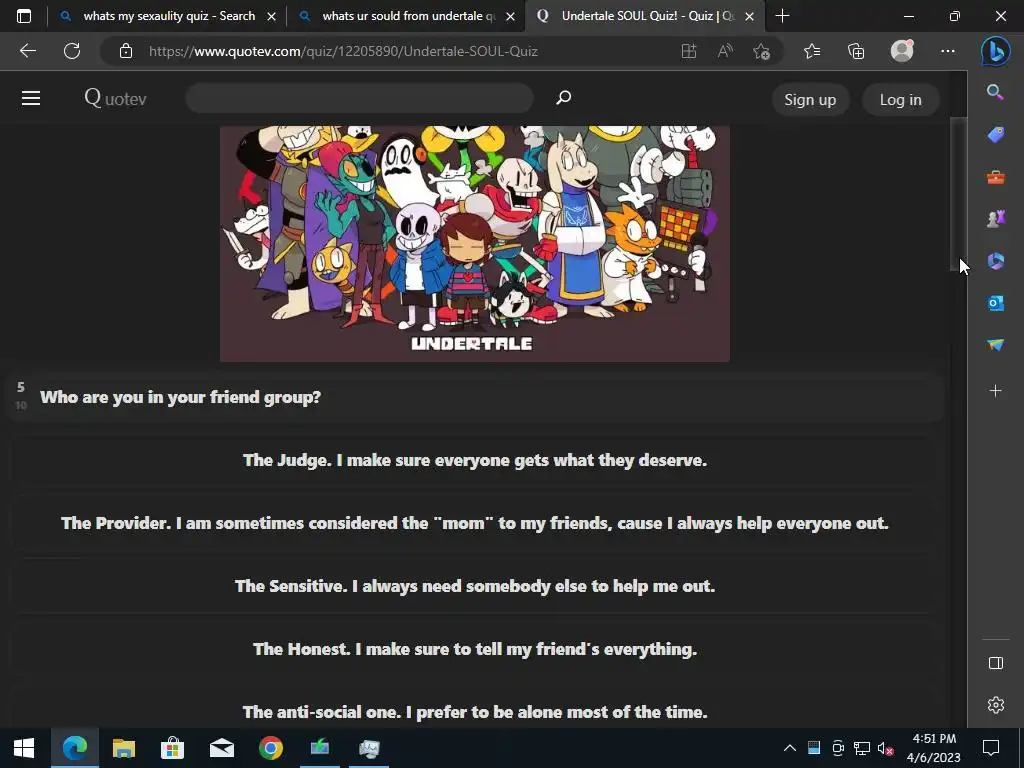Image resolution: width=1024 pixels, height=768 pixels.
Task: Open the Windows Start menu
Action: (24, 748)
